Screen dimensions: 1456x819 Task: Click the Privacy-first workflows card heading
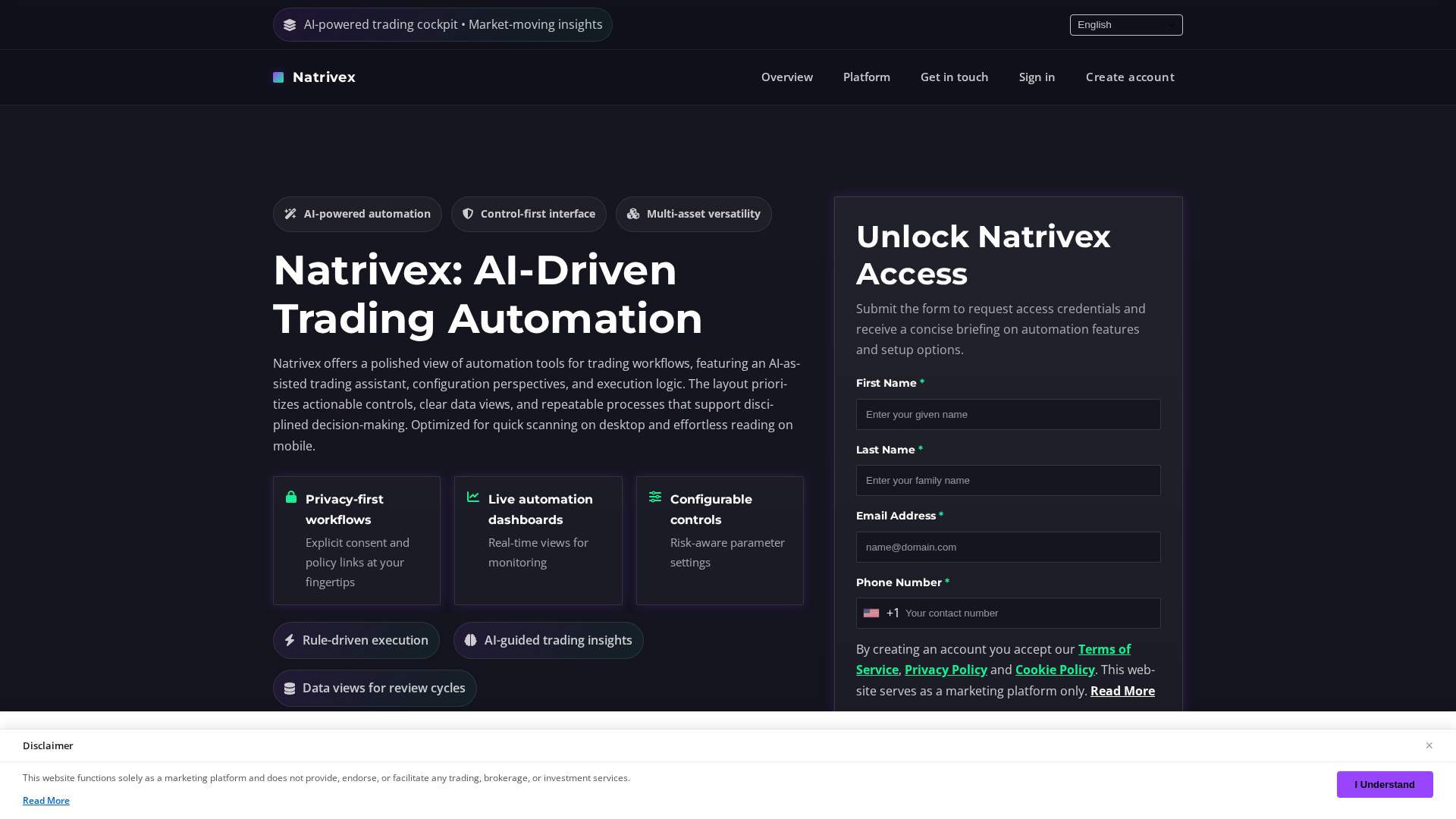click(344, 510)
